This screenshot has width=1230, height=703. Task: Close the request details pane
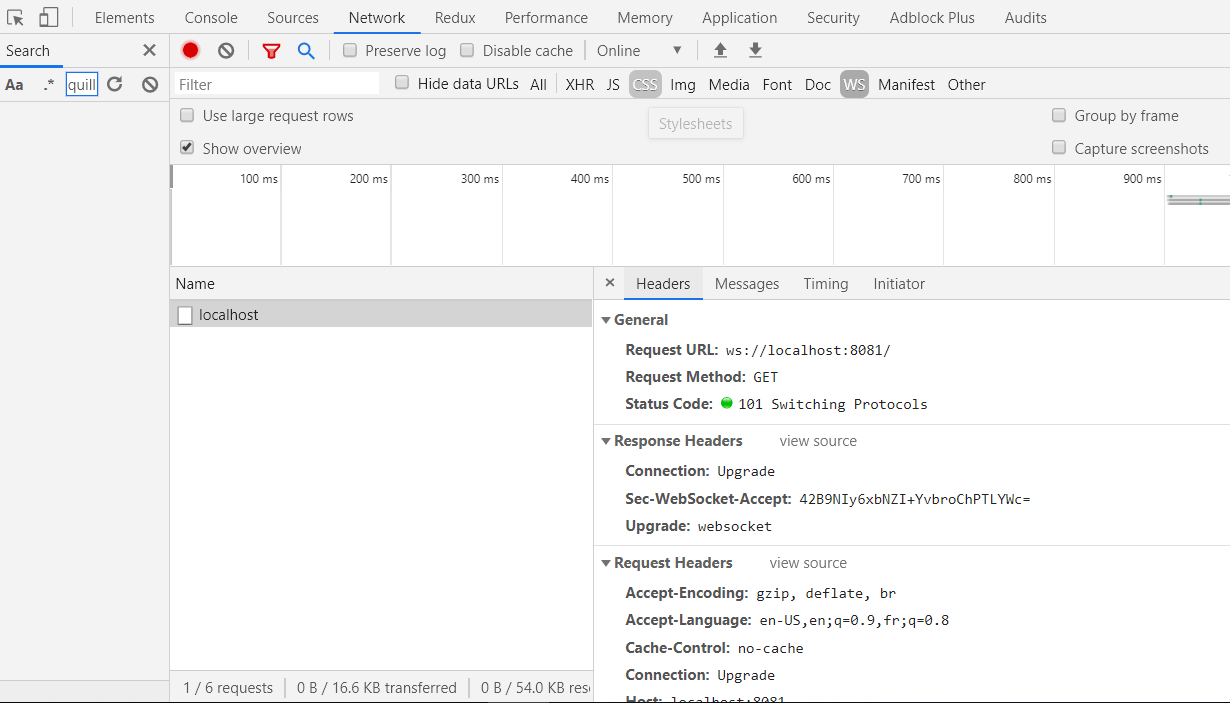tap(610, 283)
